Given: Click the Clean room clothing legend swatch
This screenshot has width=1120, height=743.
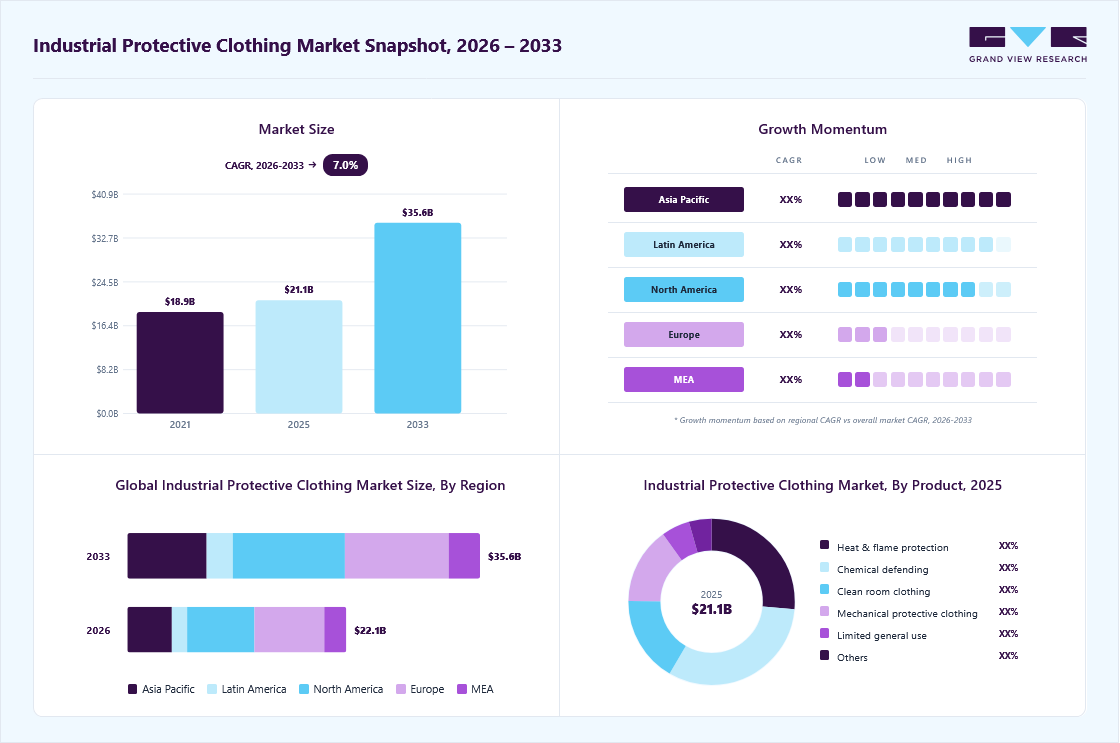Looking at the screenshot, I should point(824,589).
